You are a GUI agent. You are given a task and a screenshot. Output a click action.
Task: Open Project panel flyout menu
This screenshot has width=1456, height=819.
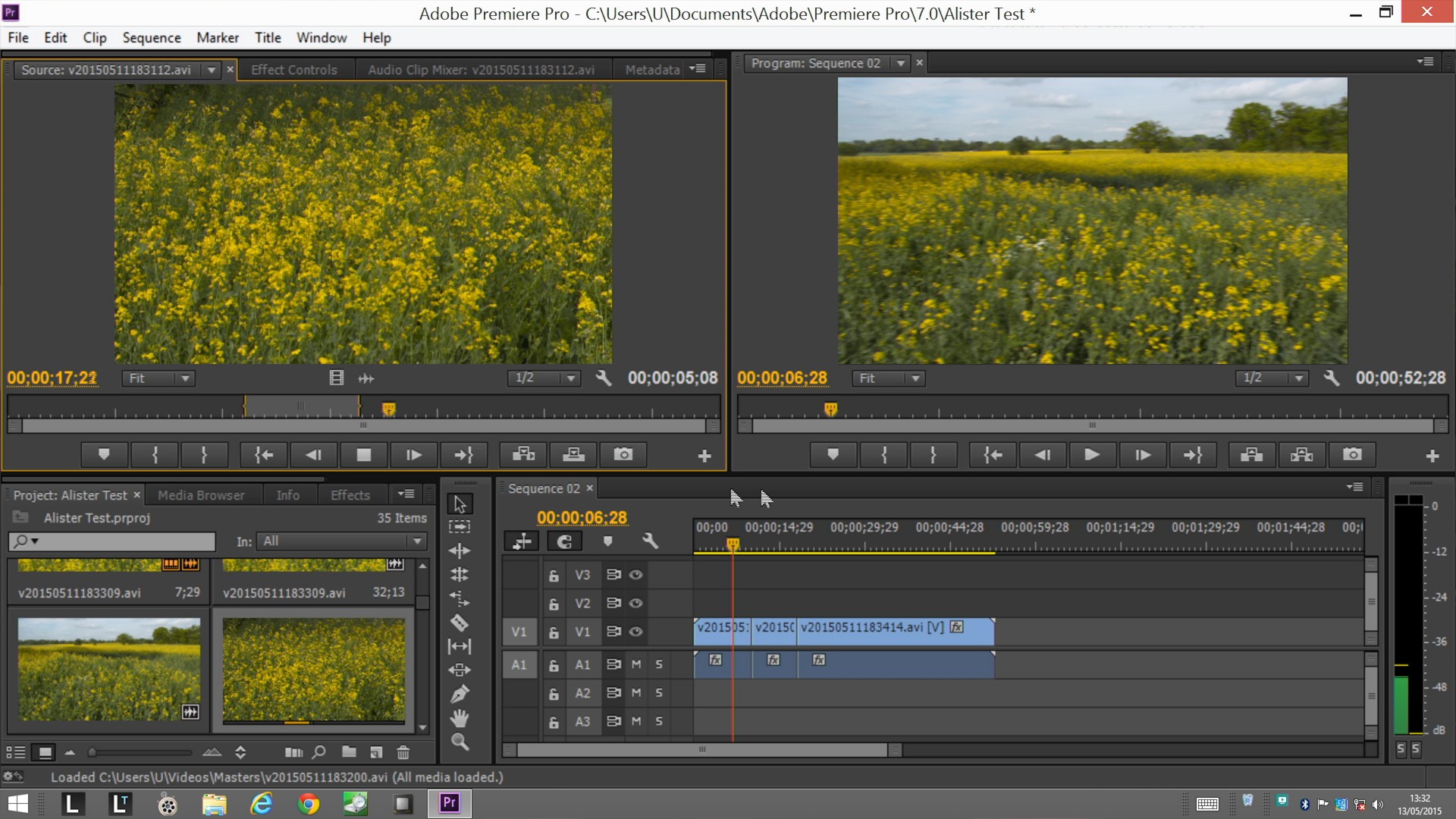point(406,494)
